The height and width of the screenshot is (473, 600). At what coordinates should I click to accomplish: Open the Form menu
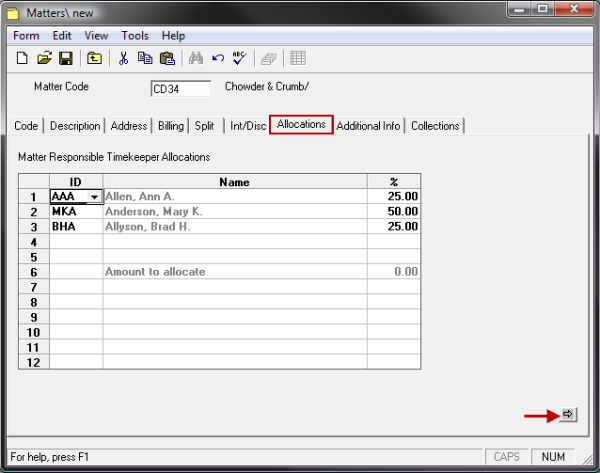[x=26, y=36]
